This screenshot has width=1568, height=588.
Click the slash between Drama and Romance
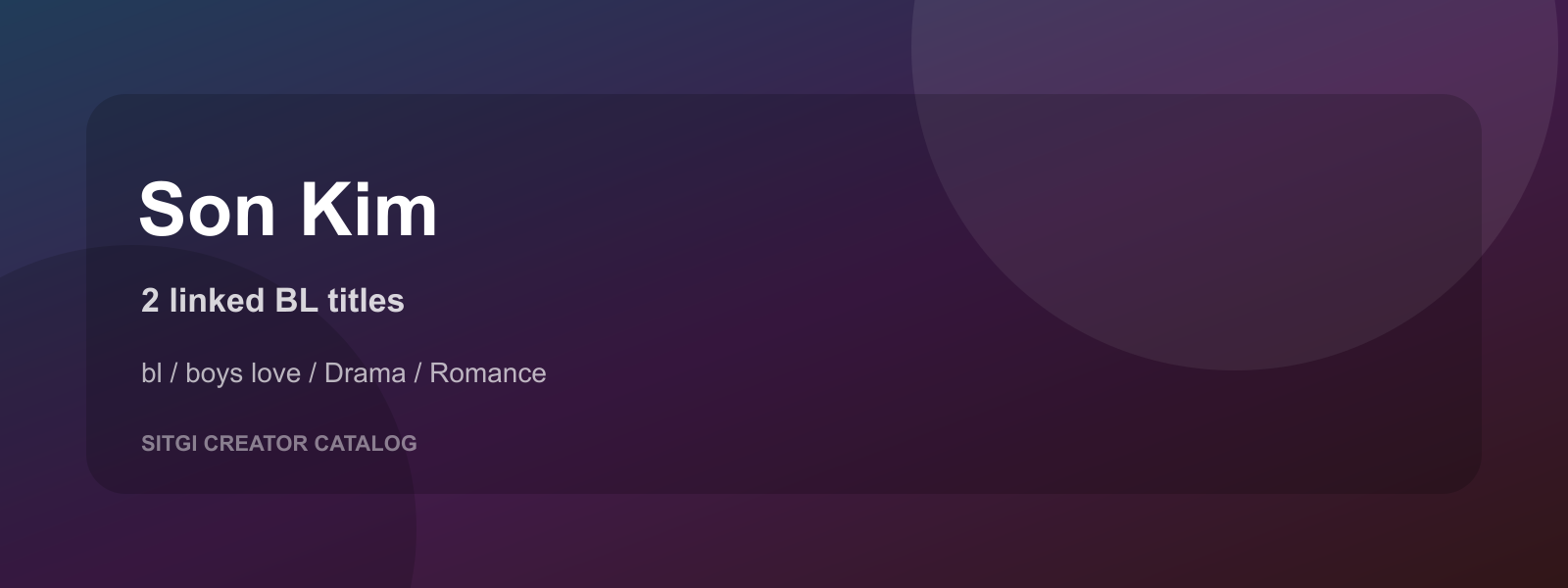(x=417, y=372)
